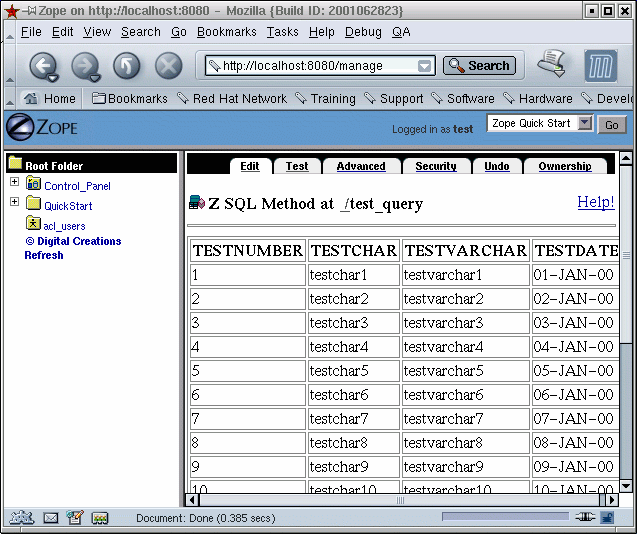The height and width of the screenshot is (534, 637).
Task: Open Composer from the status bar icon
Action: (75, 518)
